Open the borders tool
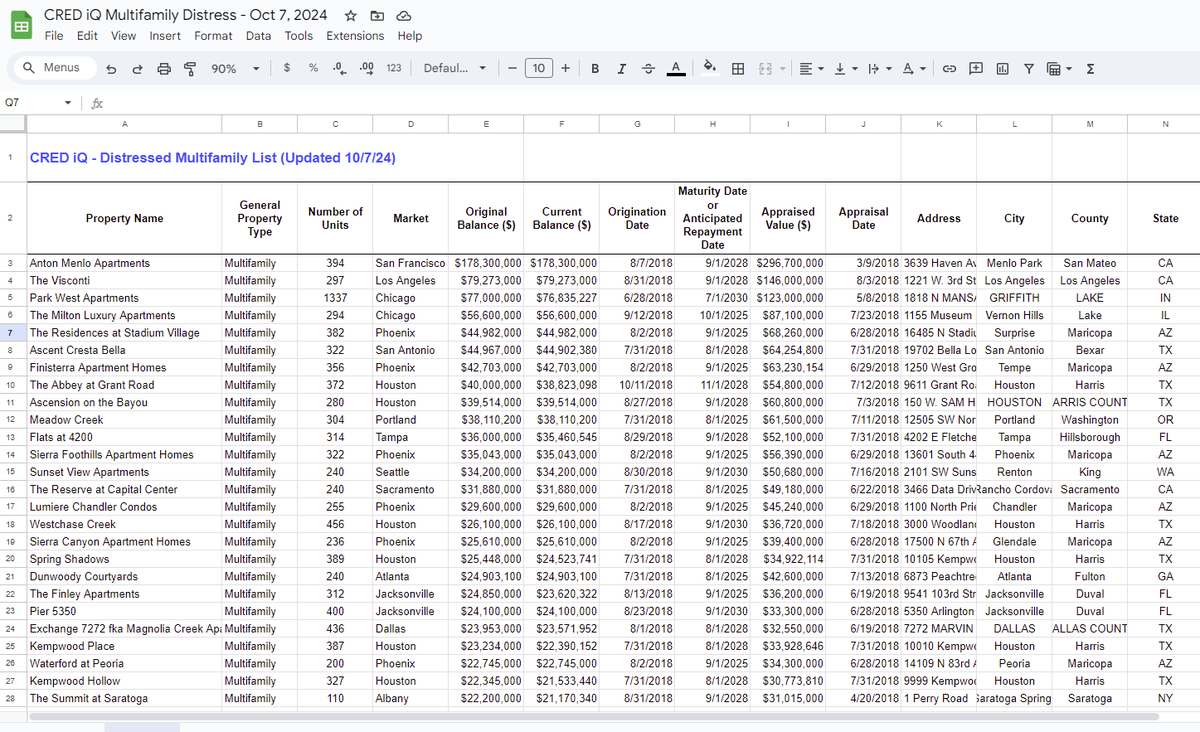 [738, 68]
